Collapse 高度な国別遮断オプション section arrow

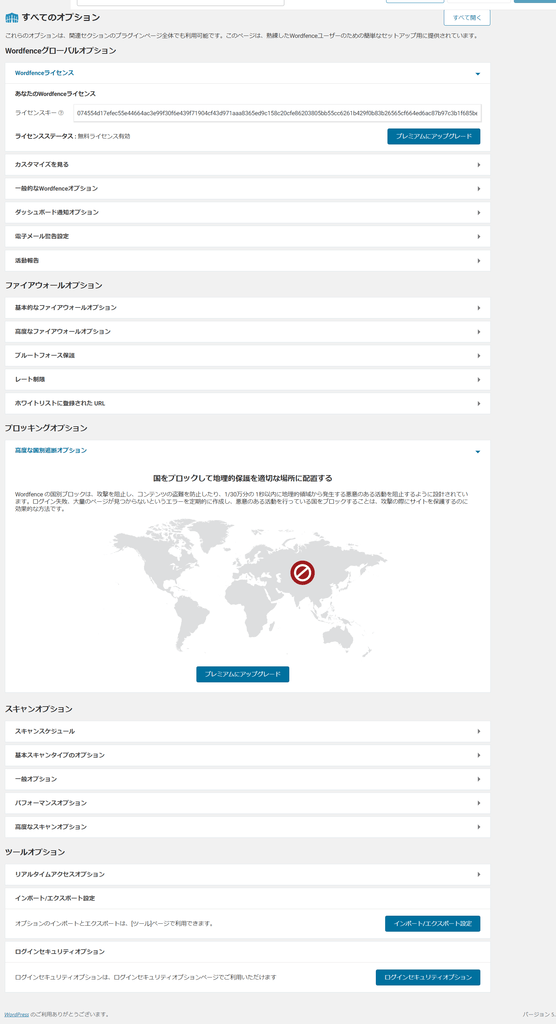[x=478, y=451]
